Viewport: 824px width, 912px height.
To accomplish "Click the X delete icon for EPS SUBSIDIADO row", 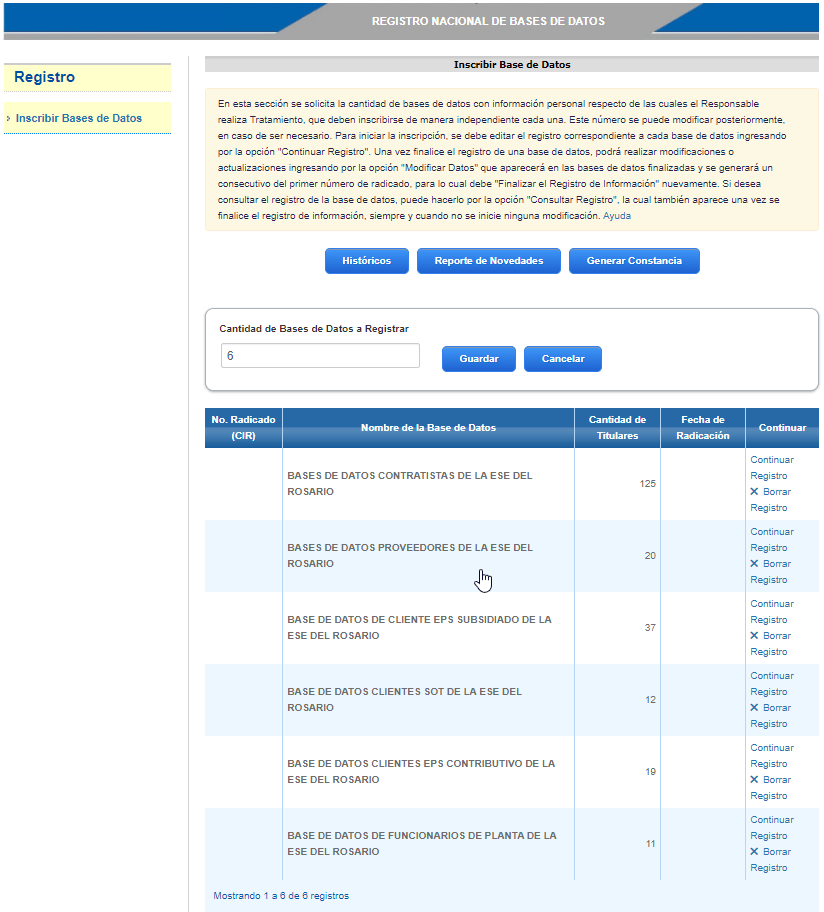I will 754,636.
